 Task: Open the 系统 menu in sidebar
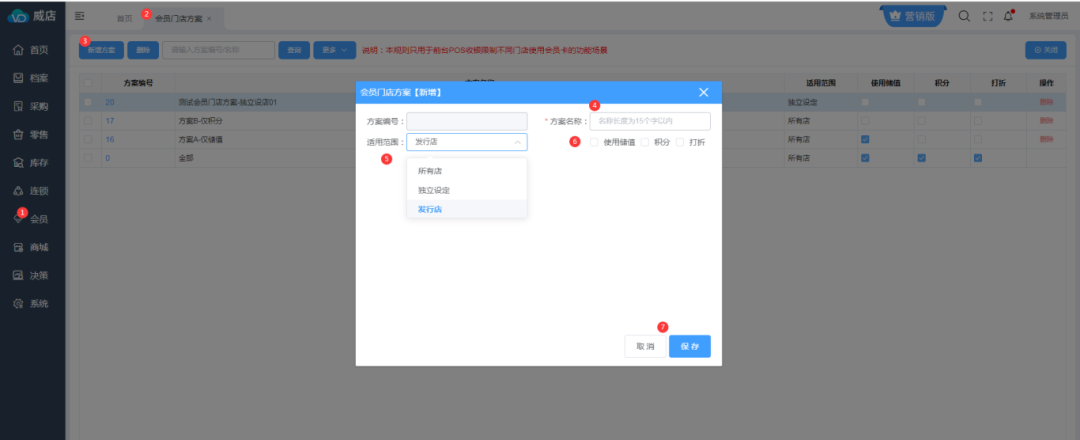(30, 303)
